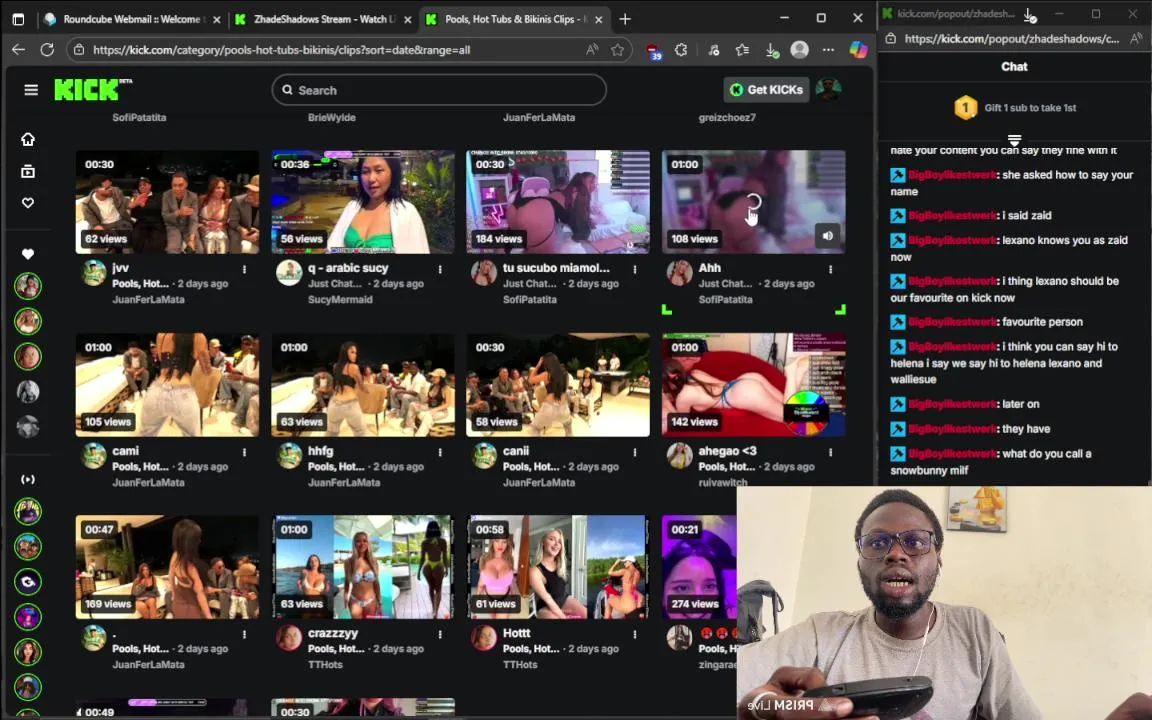Screen dimensions: 1152x720
Task: Open the outlined heart Following icon in the sidebar
Action: (x=28, y=203)
